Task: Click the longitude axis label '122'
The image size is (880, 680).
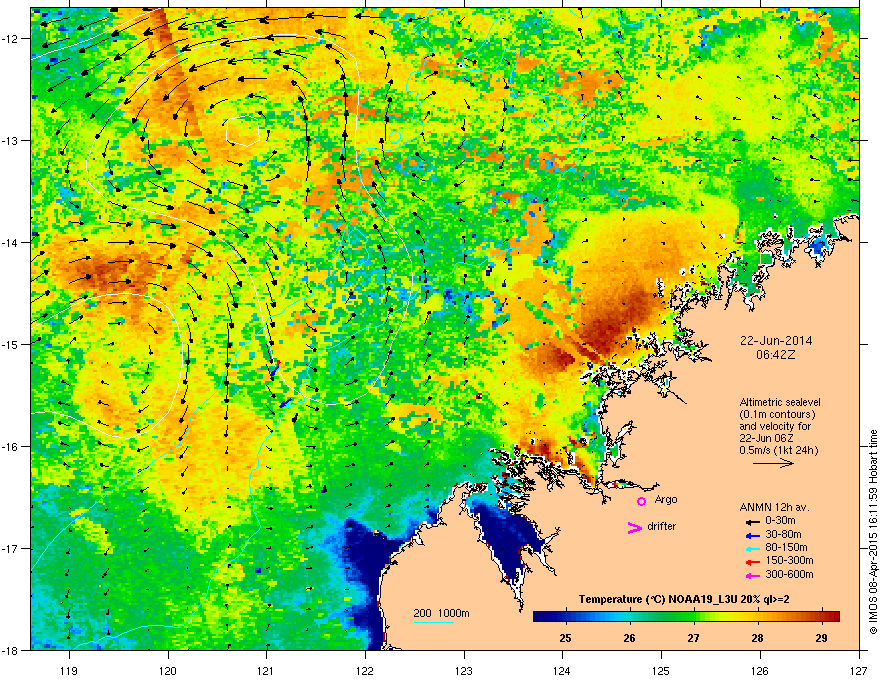Action: (x=365, y=670)
